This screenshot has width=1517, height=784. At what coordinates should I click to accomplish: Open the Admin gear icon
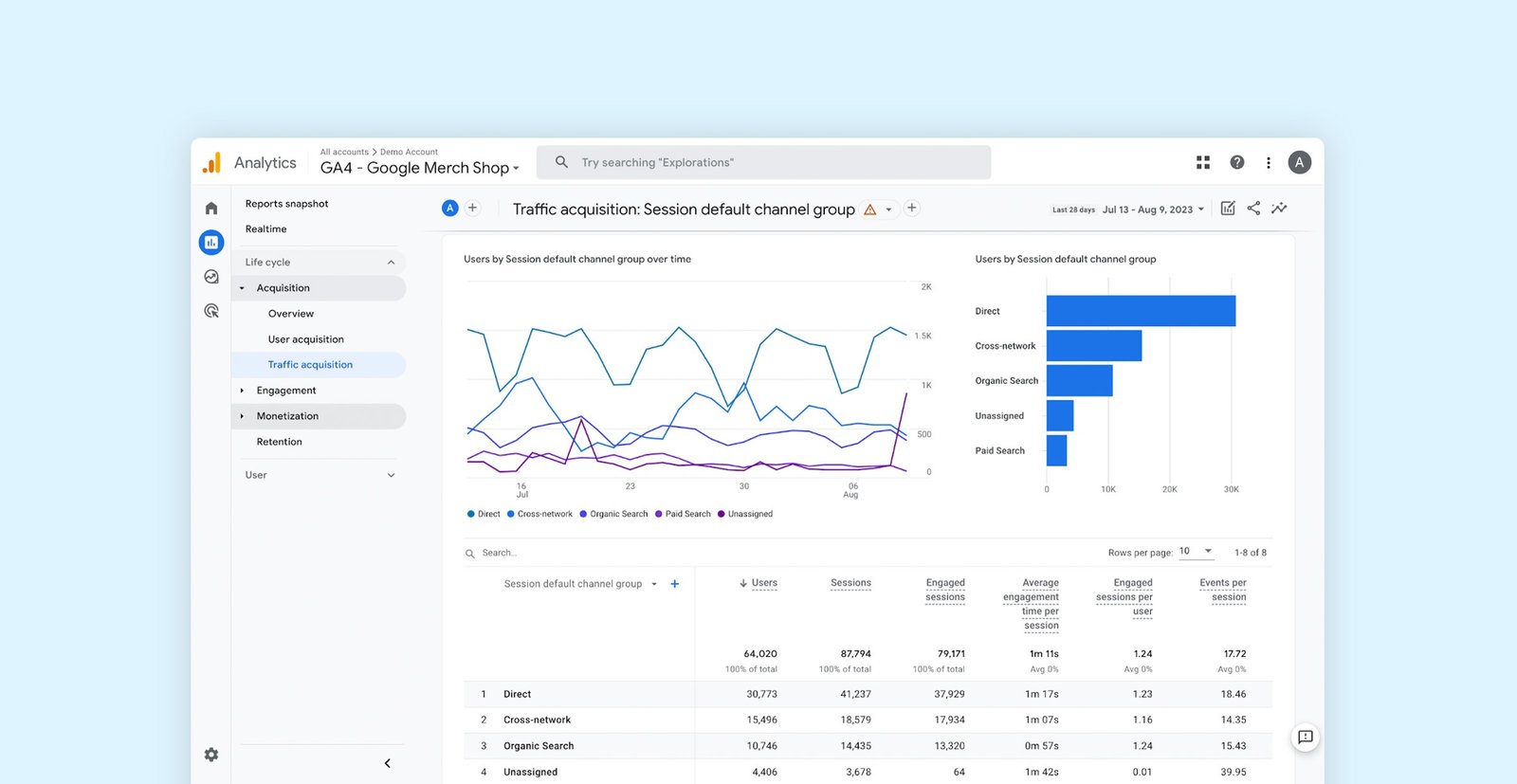click(x=211, y=755)
